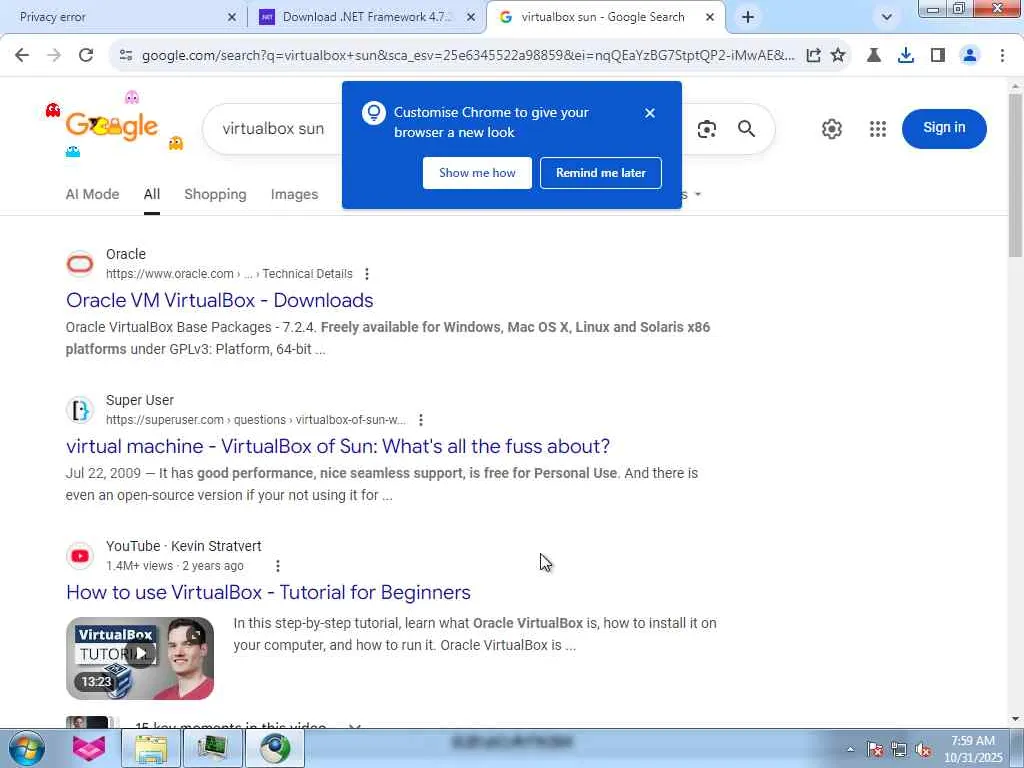Share this page icon in address bar
The height and width of the screenshot is (768, 1024).
click(813, 56)
